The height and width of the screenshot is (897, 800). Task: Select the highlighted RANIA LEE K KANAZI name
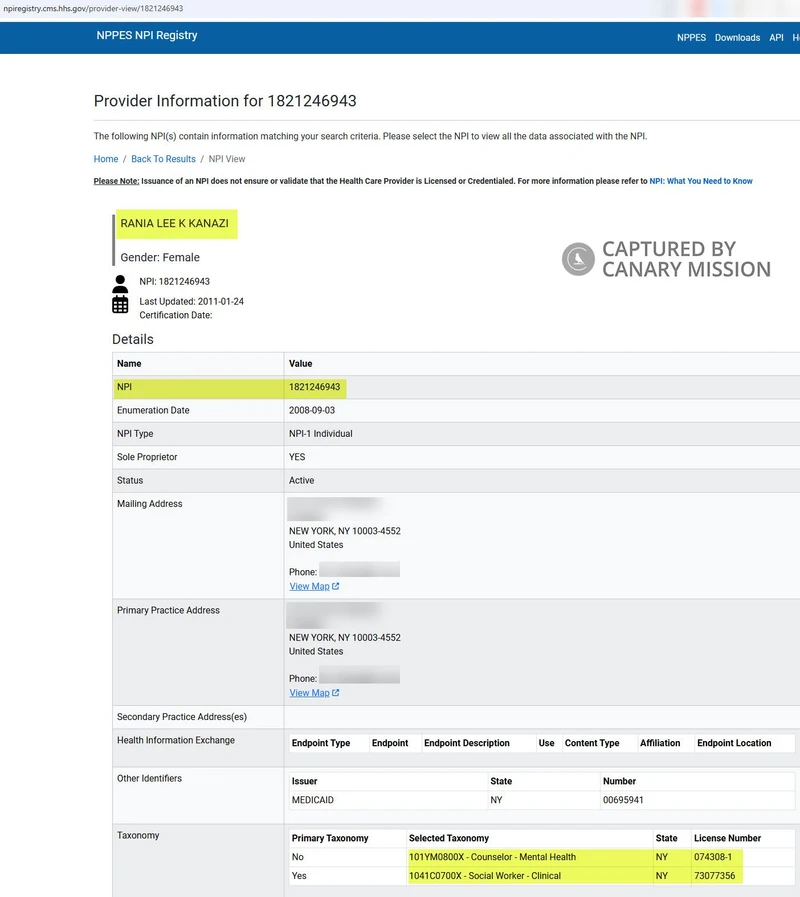176,224
